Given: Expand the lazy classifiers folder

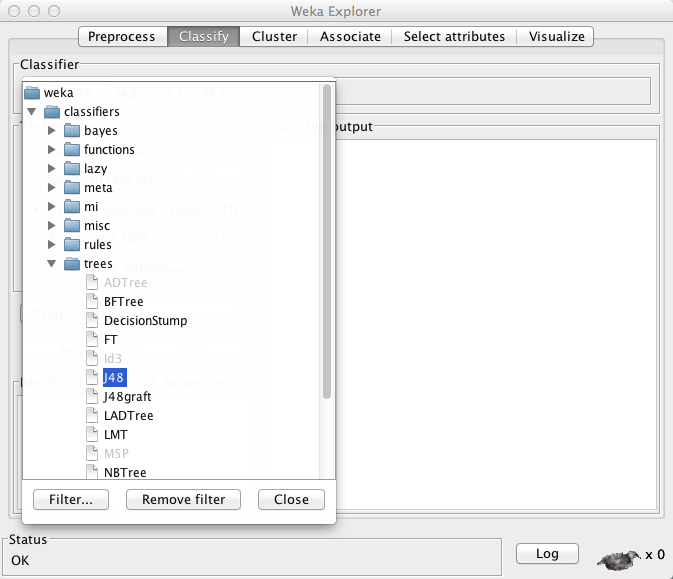Looking at the screenshot, I should point(52,169).
